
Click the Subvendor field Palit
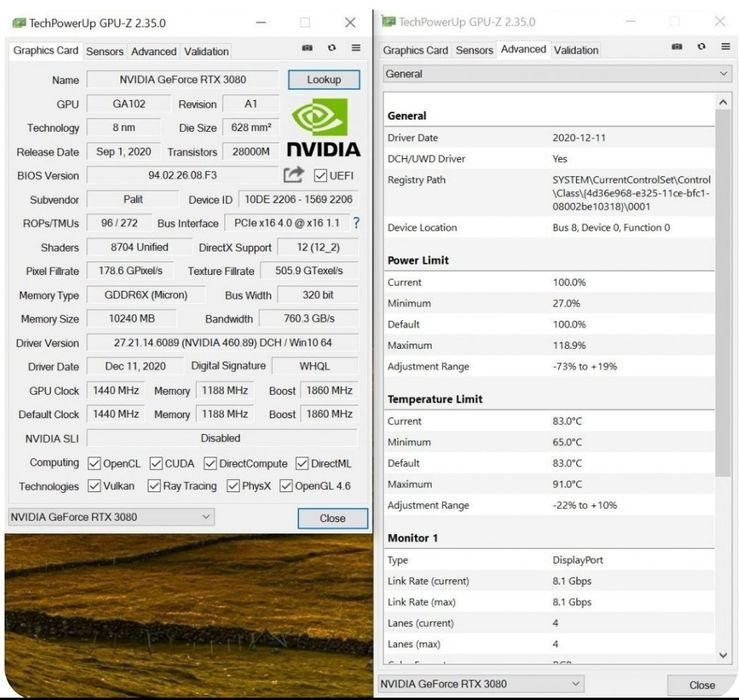[x=133, y=199]
